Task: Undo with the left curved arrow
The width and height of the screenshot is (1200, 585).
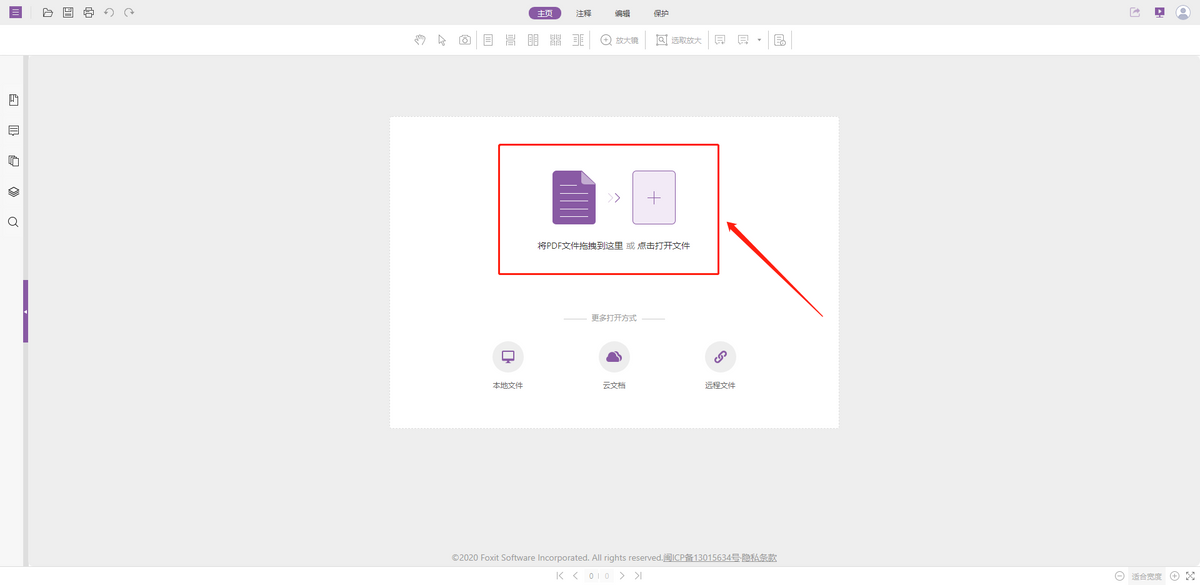Action: tap(109, 13)
